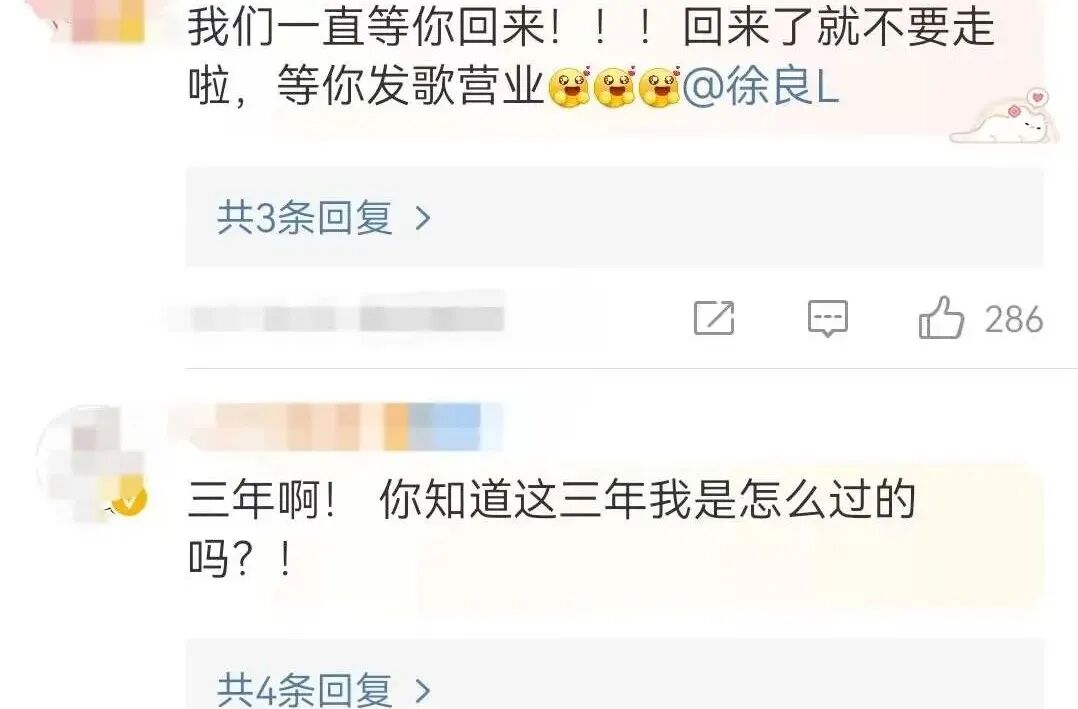1078x709 pixels.
Task: Click the yellow verified badge on the avatar
Action: point(130,500)
